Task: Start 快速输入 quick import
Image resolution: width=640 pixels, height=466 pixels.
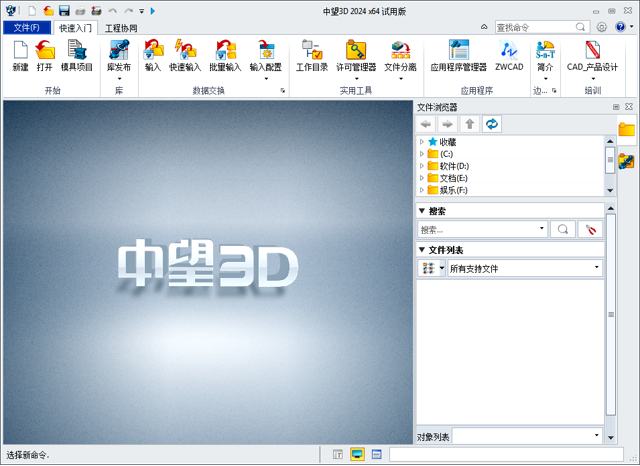Action: 185,50
